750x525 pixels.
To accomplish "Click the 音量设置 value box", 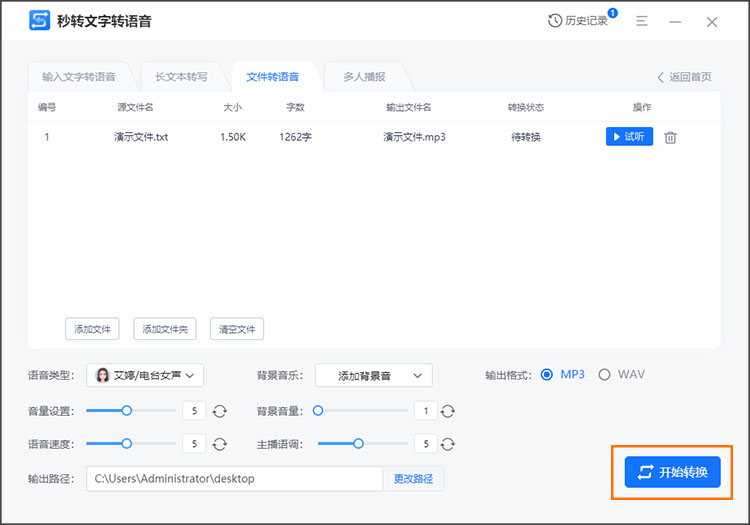I will click(194, 411).
